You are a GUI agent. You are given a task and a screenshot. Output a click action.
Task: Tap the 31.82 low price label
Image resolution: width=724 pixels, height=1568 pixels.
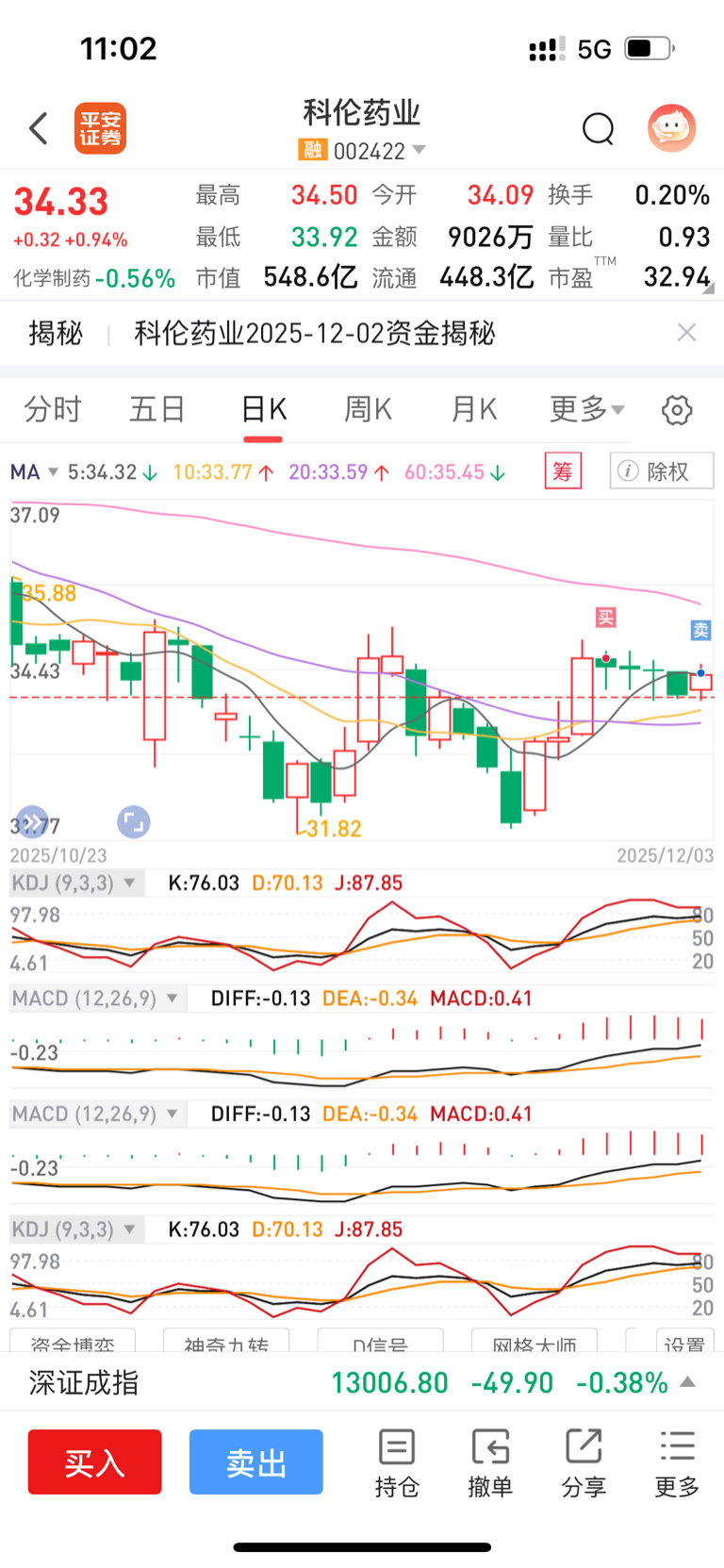point(334,829)
